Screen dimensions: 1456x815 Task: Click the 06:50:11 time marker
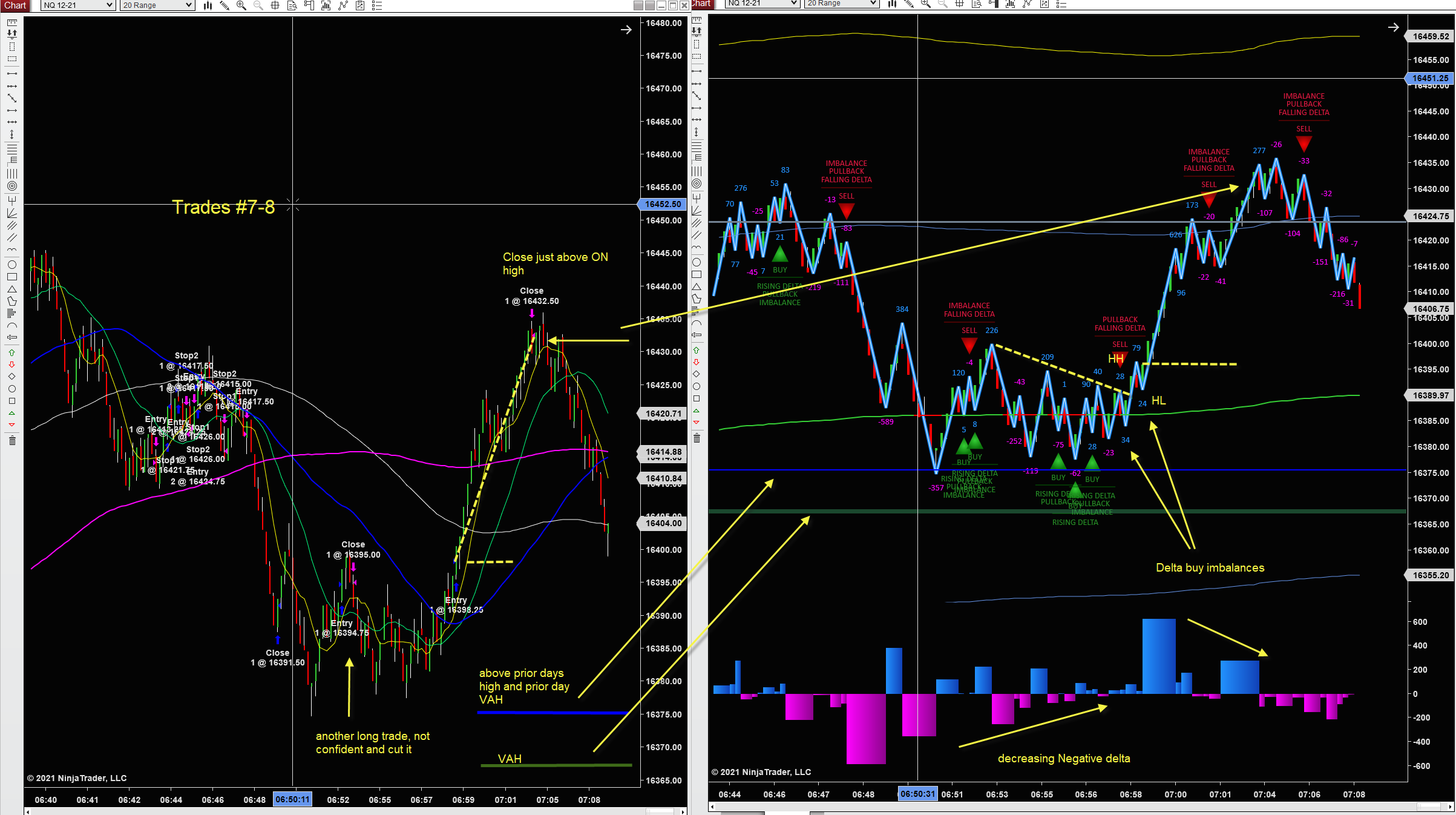pyautogui.click(x=292, y=799)
